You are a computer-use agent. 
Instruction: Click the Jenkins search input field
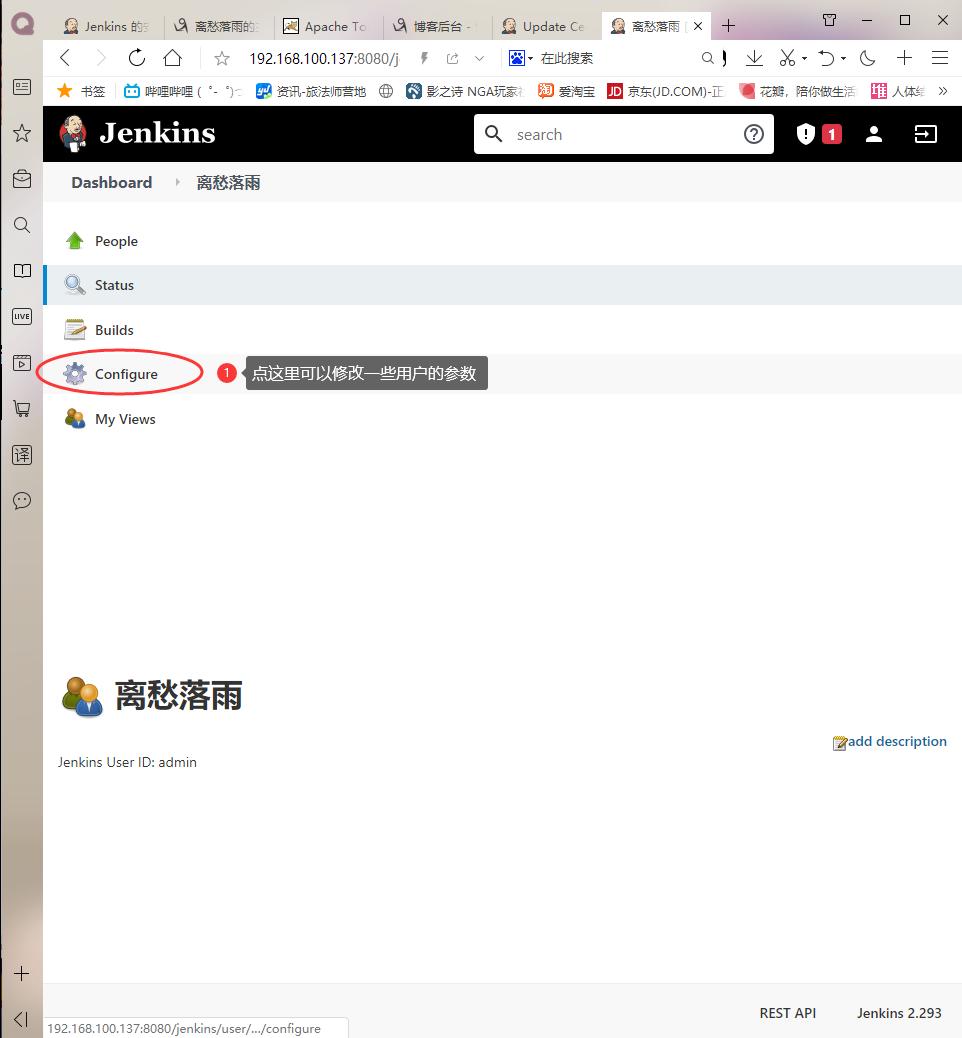coord(622,134)
